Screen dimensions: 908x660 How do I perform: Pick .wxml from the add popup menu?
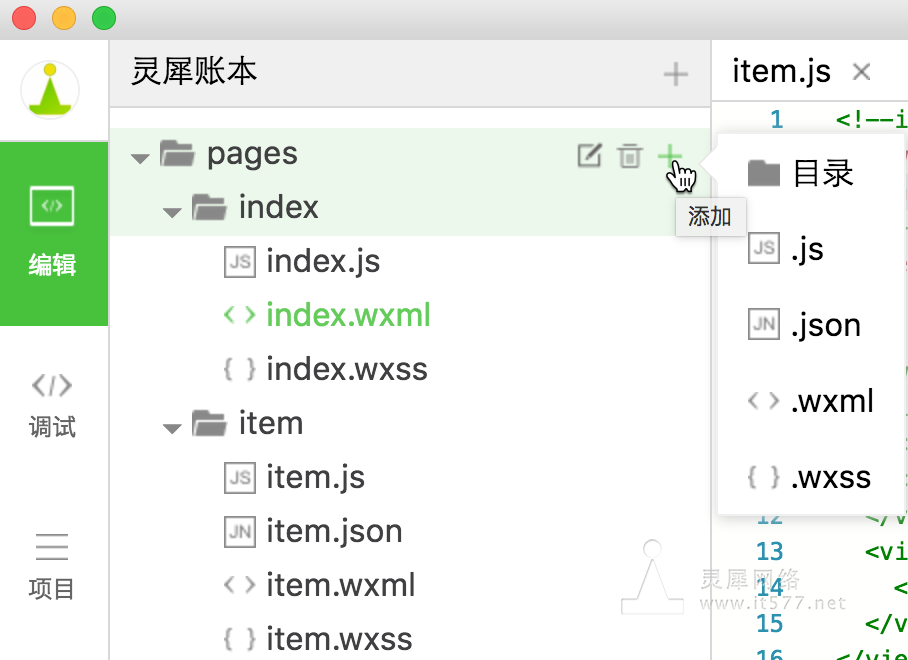811,401
